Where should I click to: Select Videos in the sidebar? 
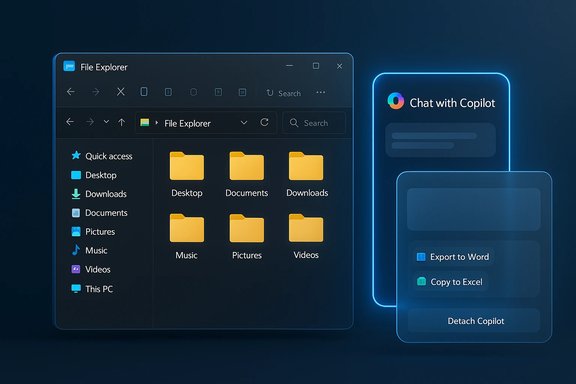coord(91,269)
